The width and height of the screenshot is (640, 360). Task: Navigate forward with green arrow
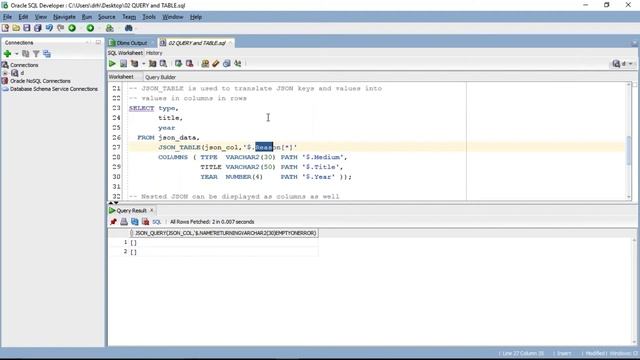[90, 28]
